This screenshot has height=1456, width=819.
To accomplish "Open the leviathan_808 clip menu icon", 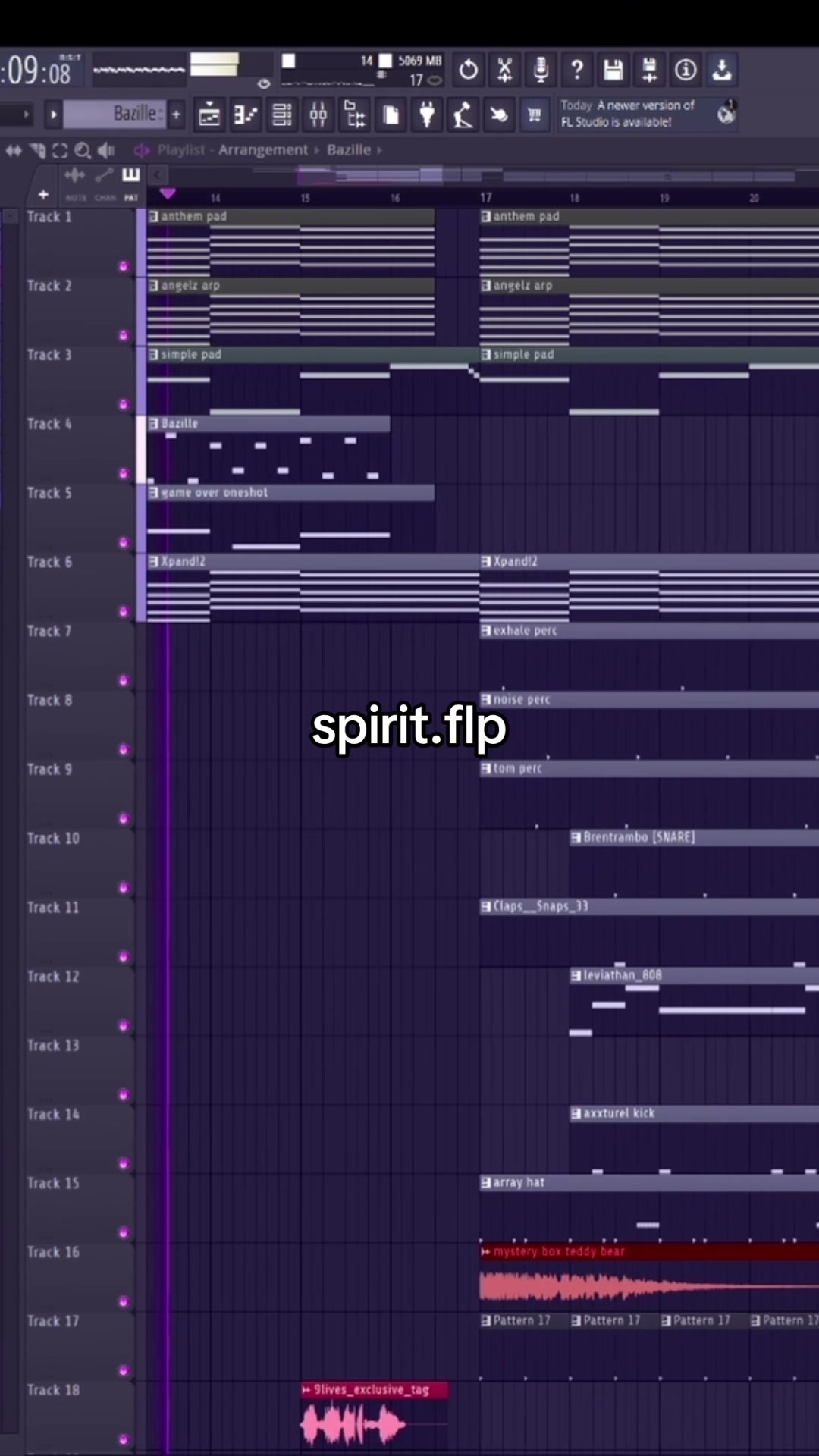I will [x=576, y=975].
